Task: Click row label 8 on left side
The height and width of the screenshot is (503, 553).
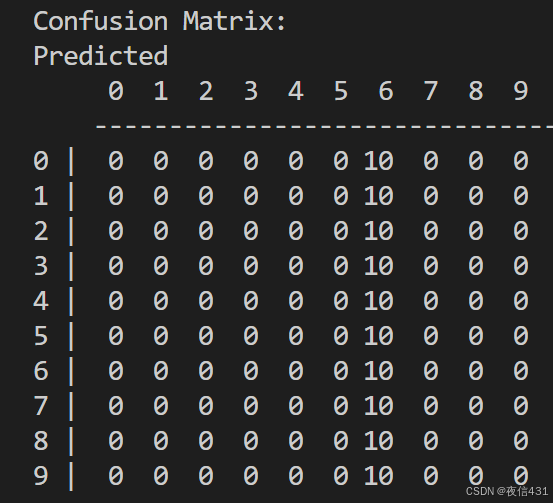Action: pos(41,441)
